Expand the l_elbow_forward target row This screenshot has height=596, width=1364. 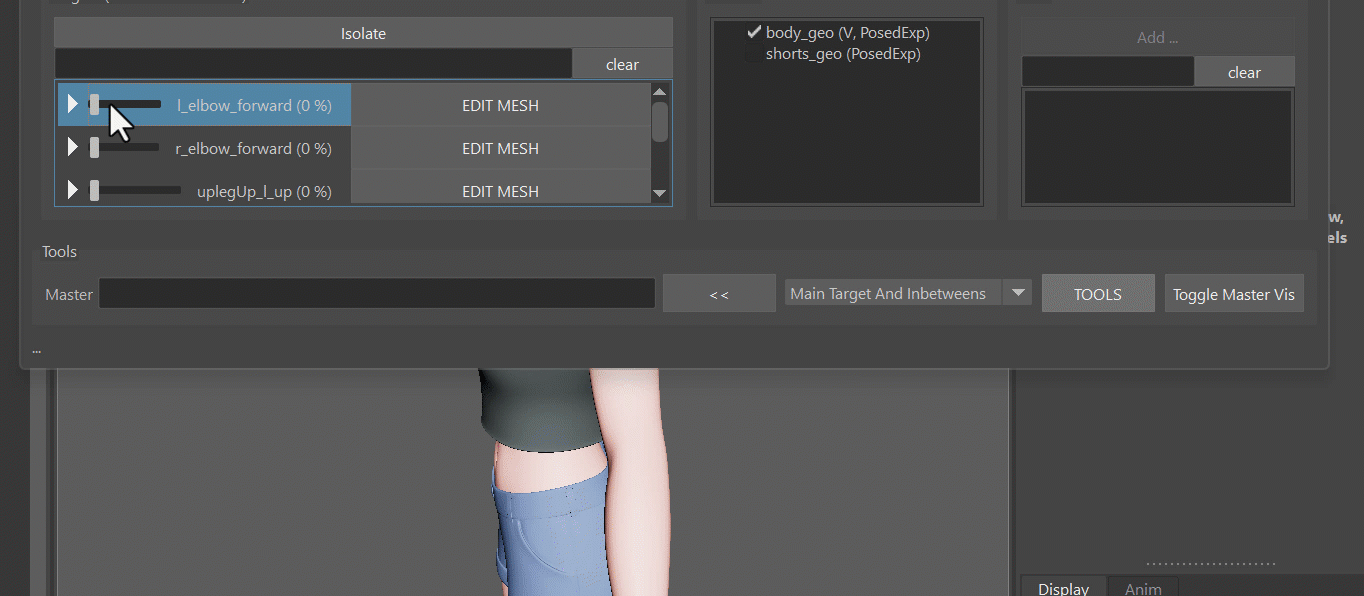coord(72,104)
